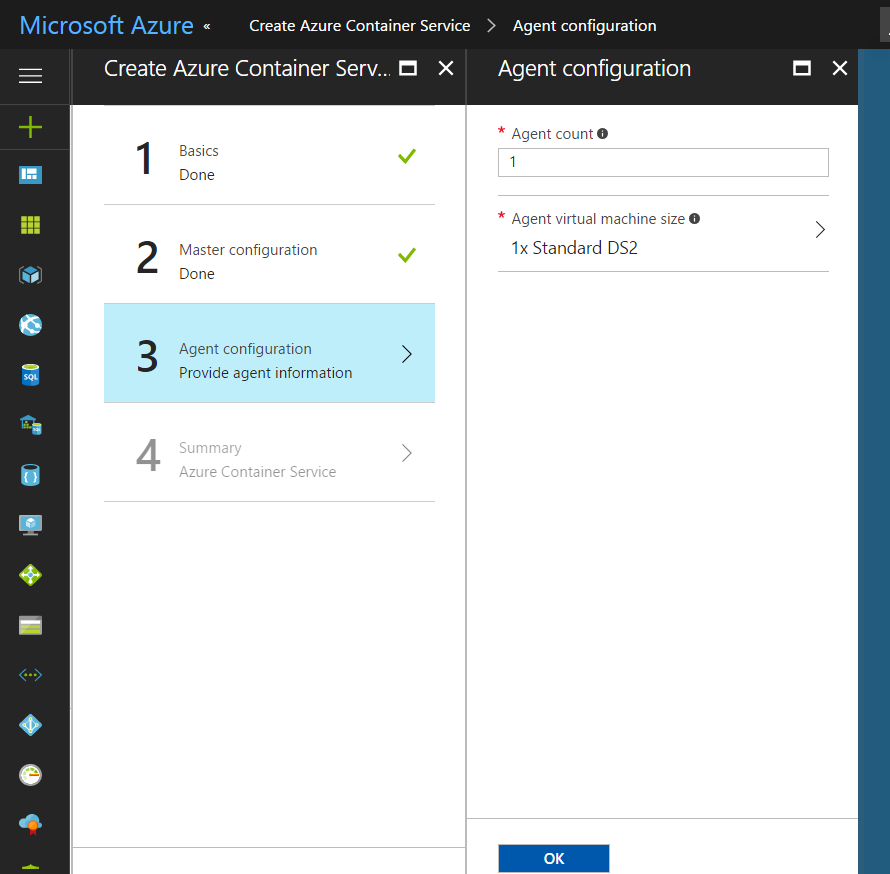
Task: Open SQL databases icon in sidebar
Action: [x=31, y=375]
